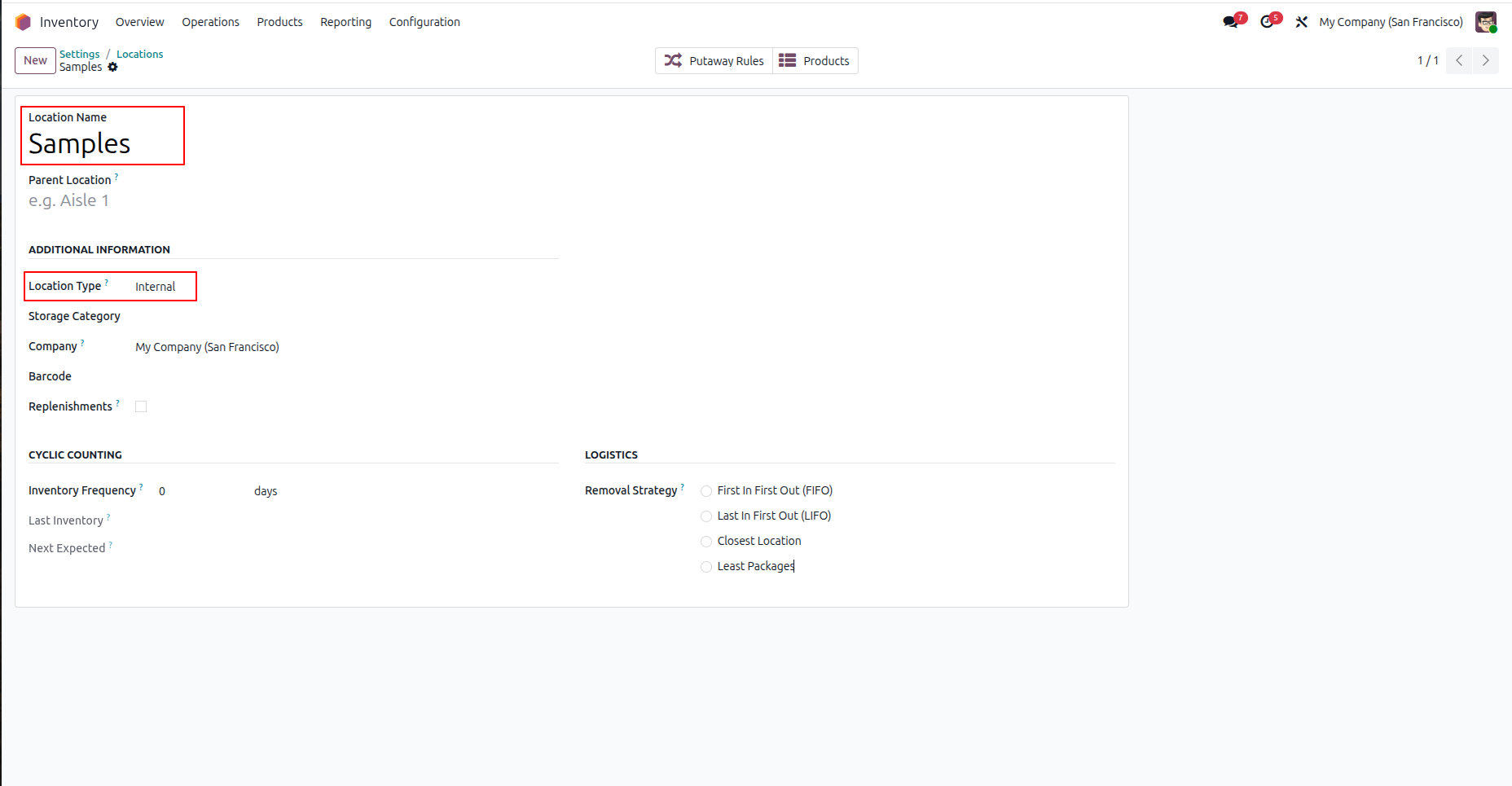This screenshot has width=1512, height=786.
Task: Click the Inventory app logo icon
Action: click(x=23, y=22)
